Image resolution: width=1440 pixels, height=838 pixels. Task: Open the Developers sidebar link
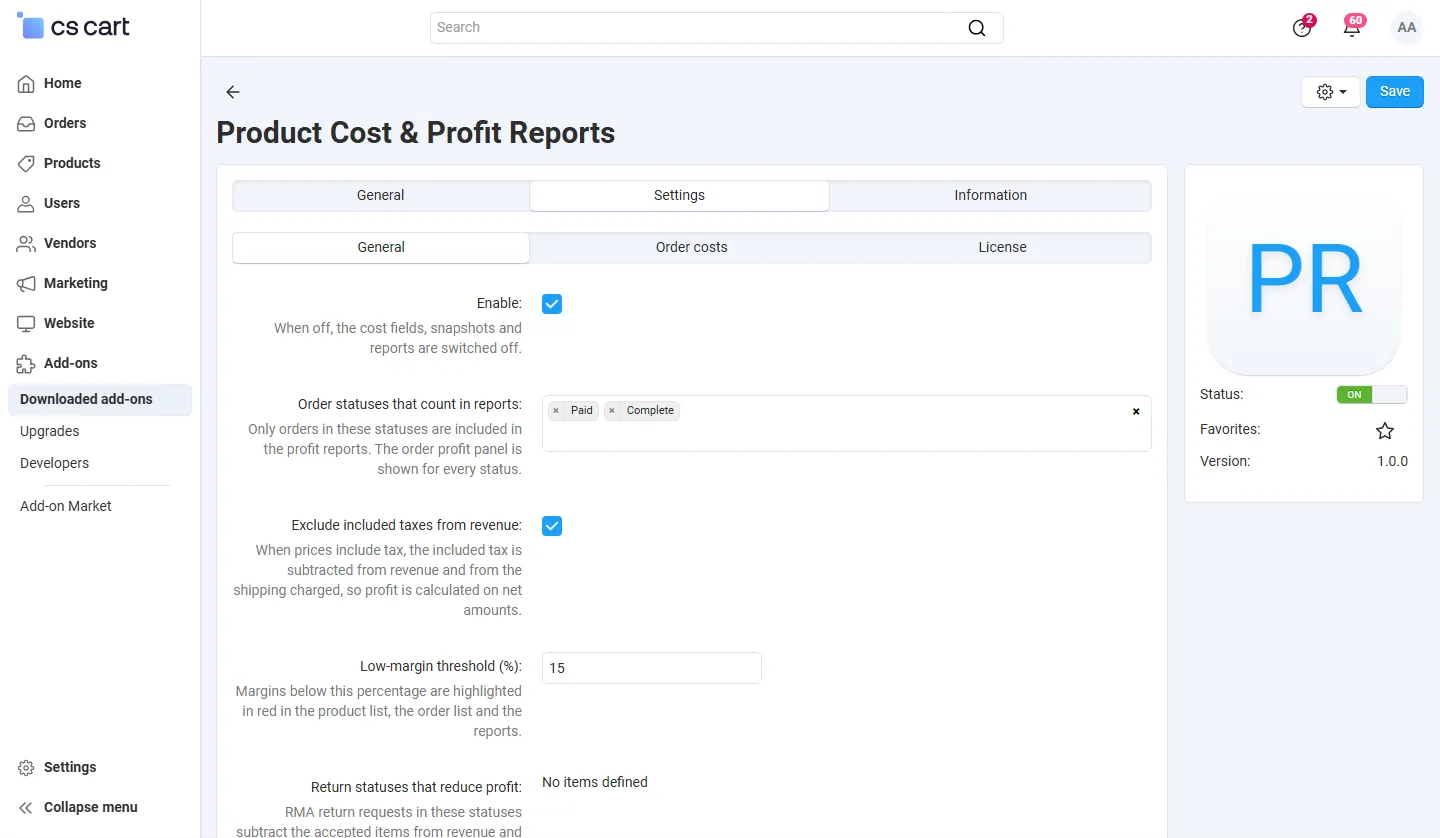pyautogui.click(x=55, y=463)
